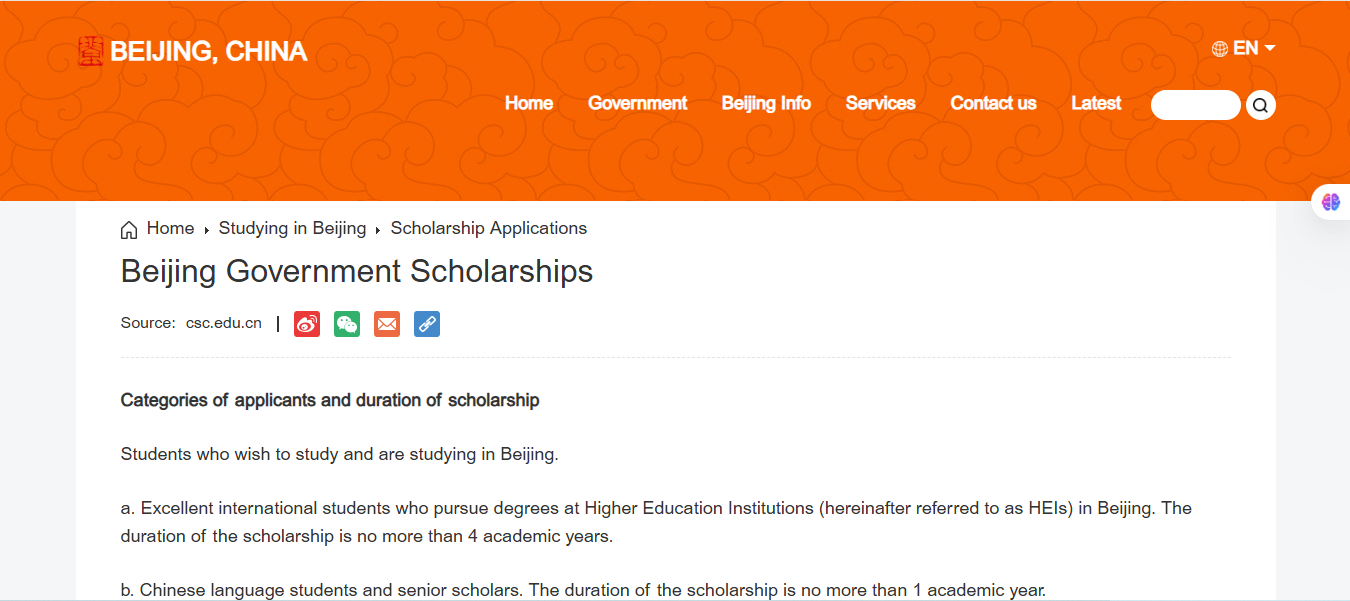
Task: Share the article by email icon
Action: click(387, 324)
